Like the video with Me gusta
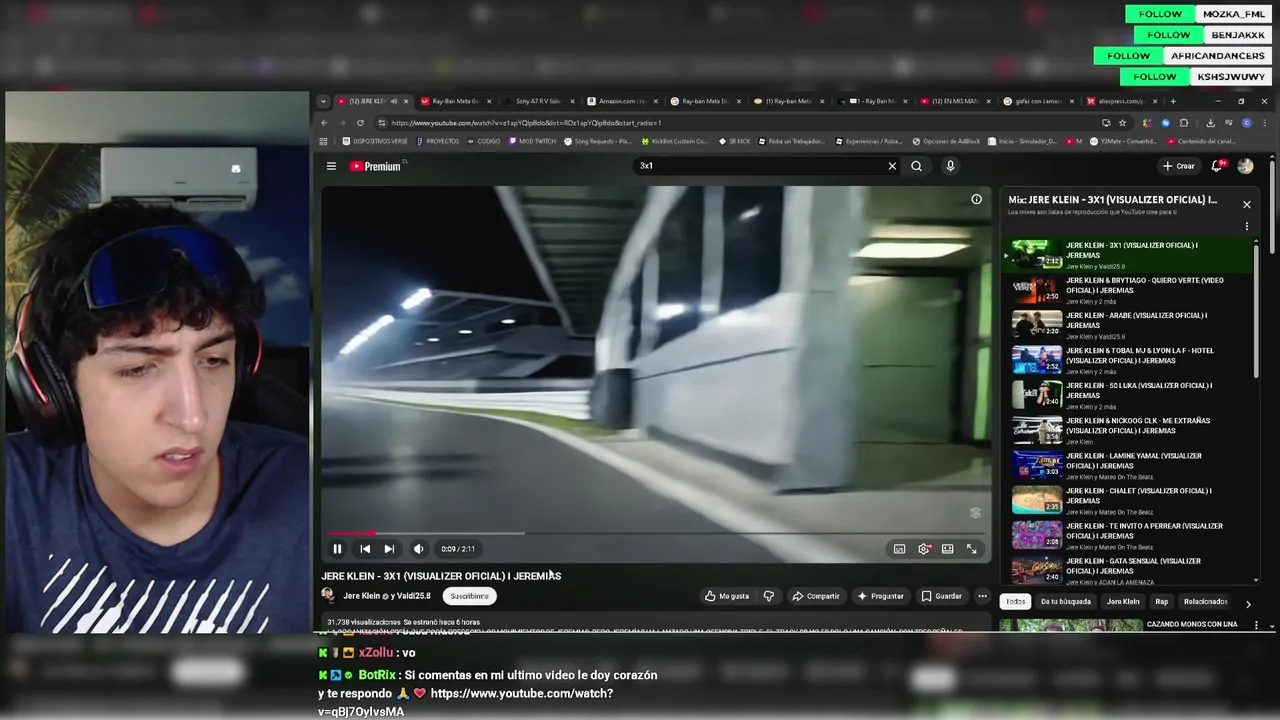 coord(727,596)
